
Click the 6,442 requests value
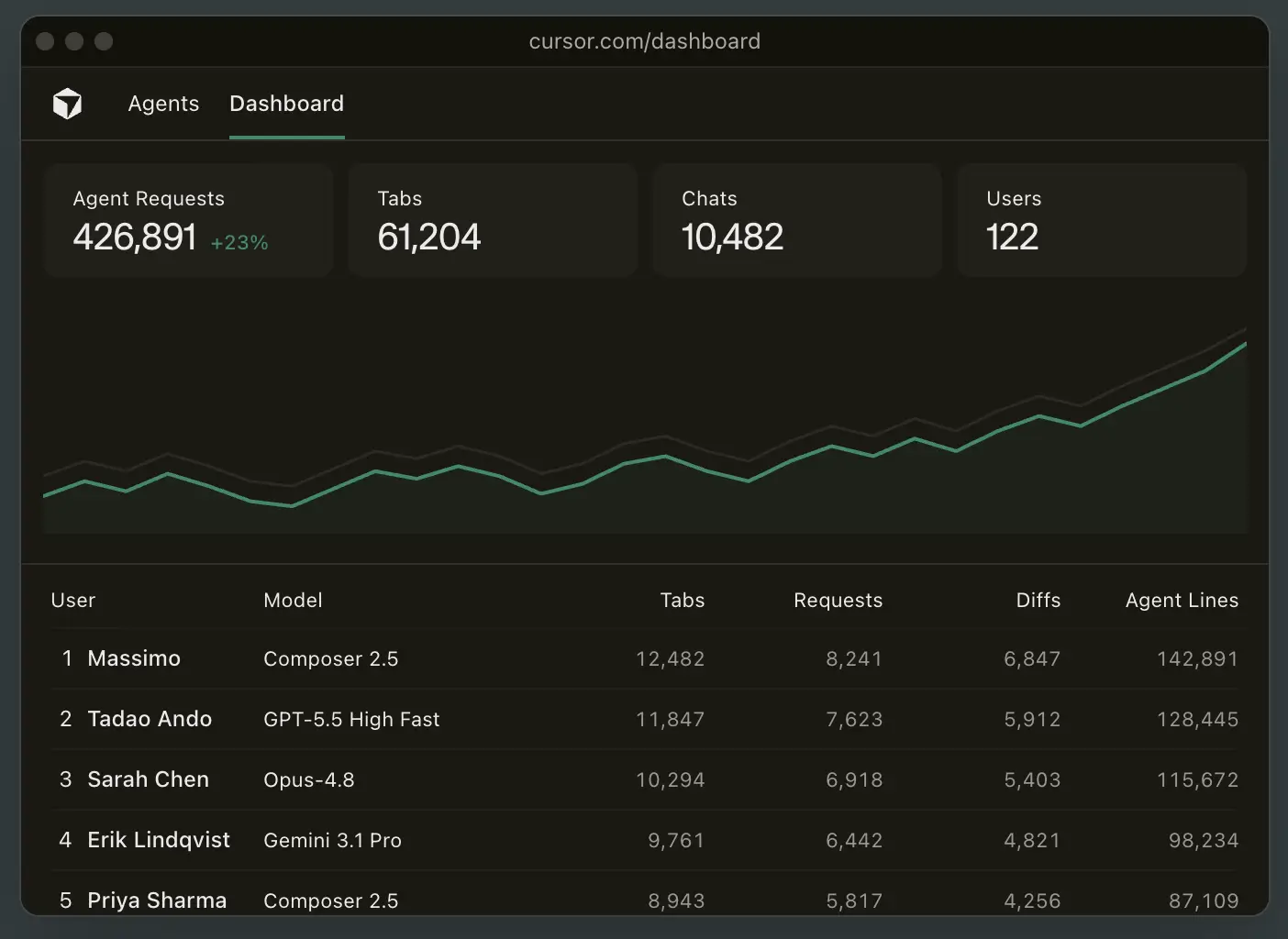tap(854, 841)
